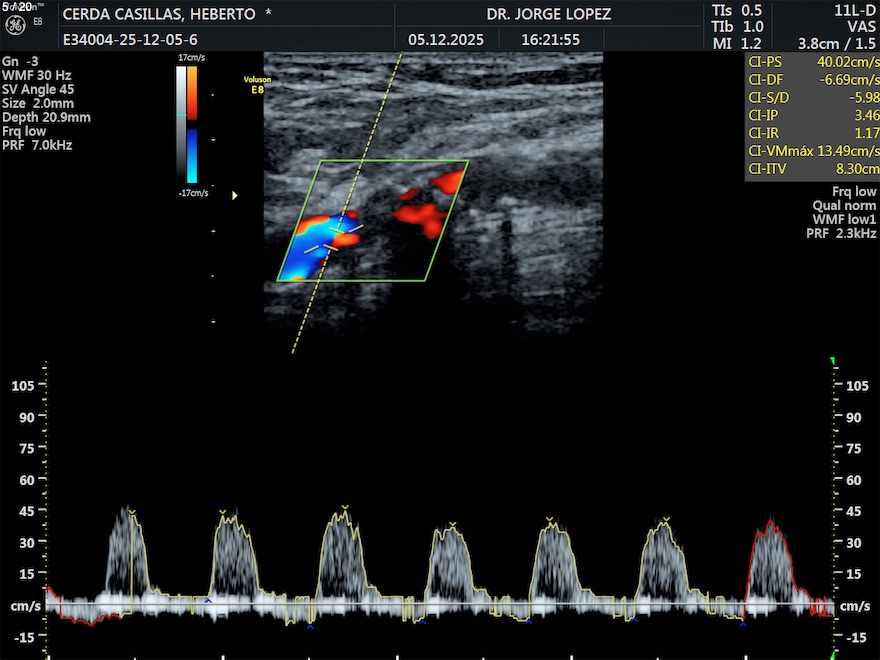Click the DR. JORGE LOPEZ field
Viewport: 880px width, 660px height.
[547, 15]
